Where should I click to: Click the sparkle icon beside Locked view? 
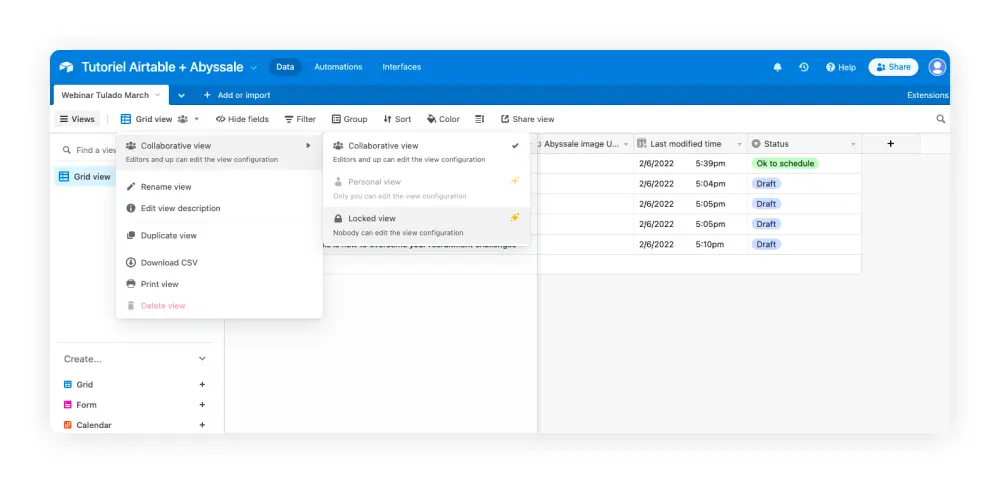515,217
